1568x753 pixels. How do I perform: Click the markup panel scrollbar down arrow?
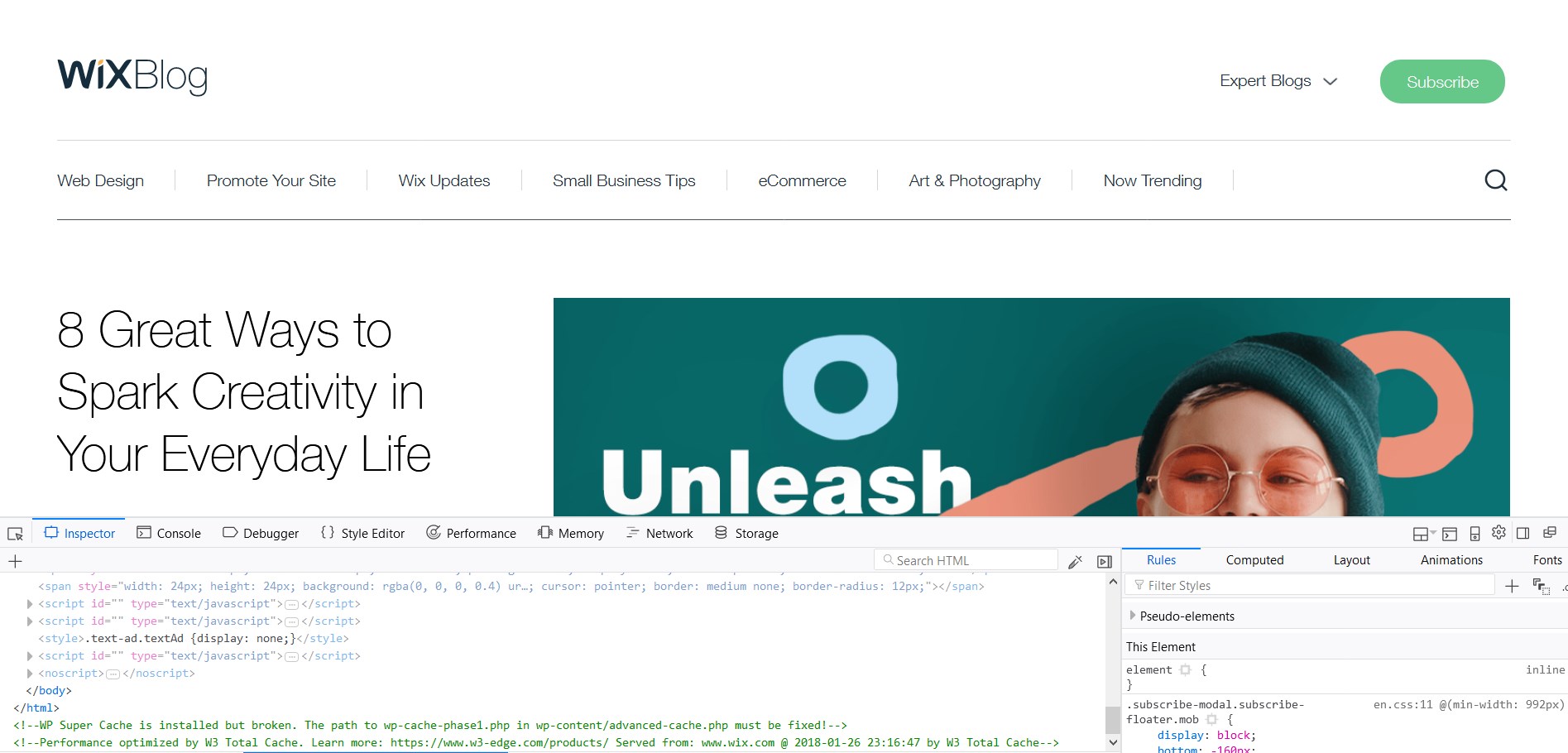1113,743
